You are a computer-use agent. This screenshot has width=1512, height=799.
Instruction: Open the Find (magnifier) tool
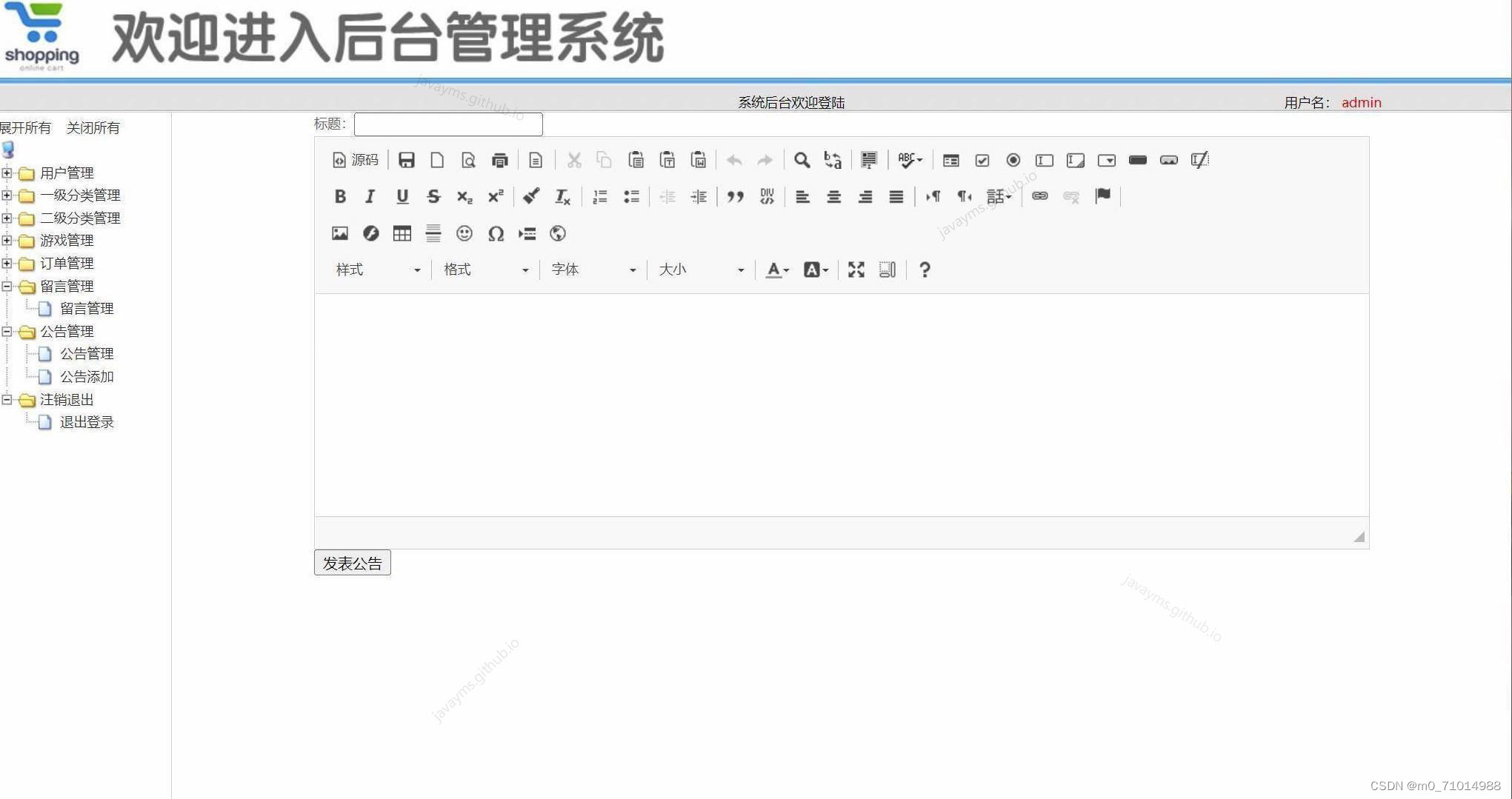point(802,160)
